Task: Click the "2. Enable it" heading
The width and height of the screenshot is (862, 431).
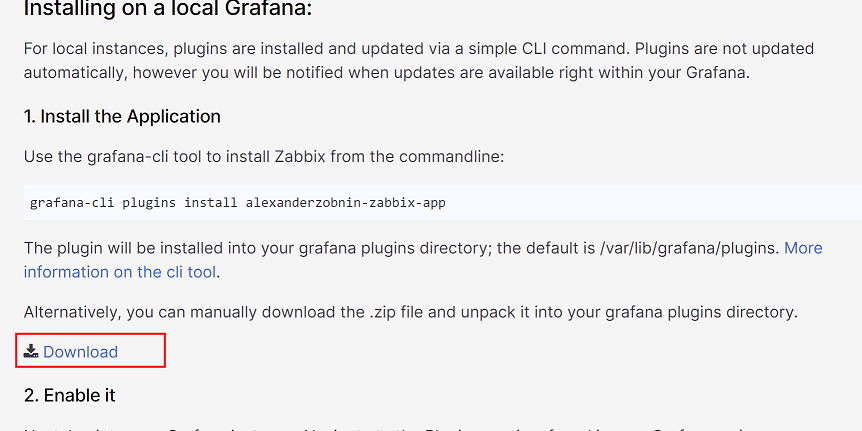Action: [70, 395]
